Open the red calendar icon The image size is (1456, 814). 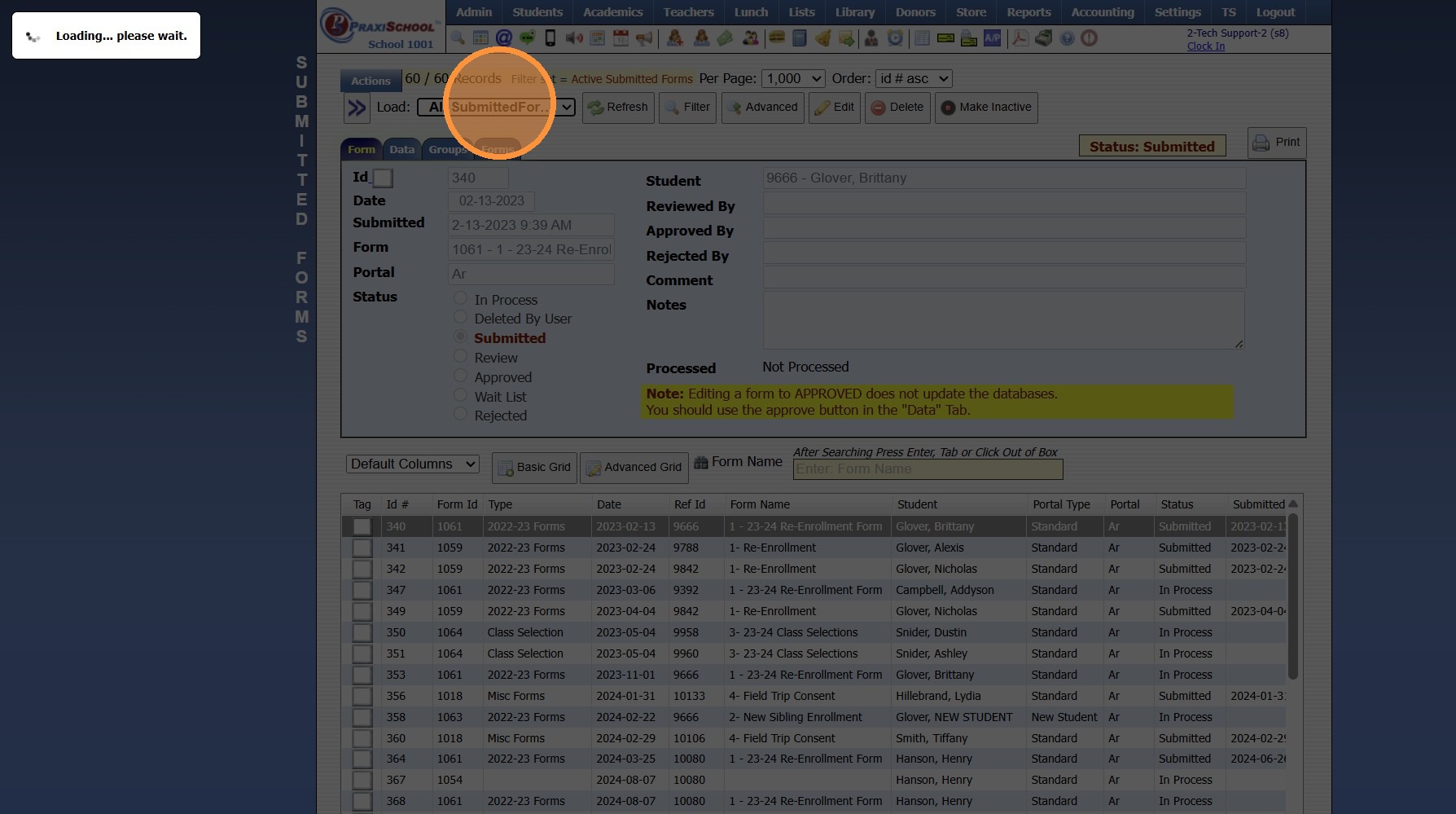[x=621, y=38]
